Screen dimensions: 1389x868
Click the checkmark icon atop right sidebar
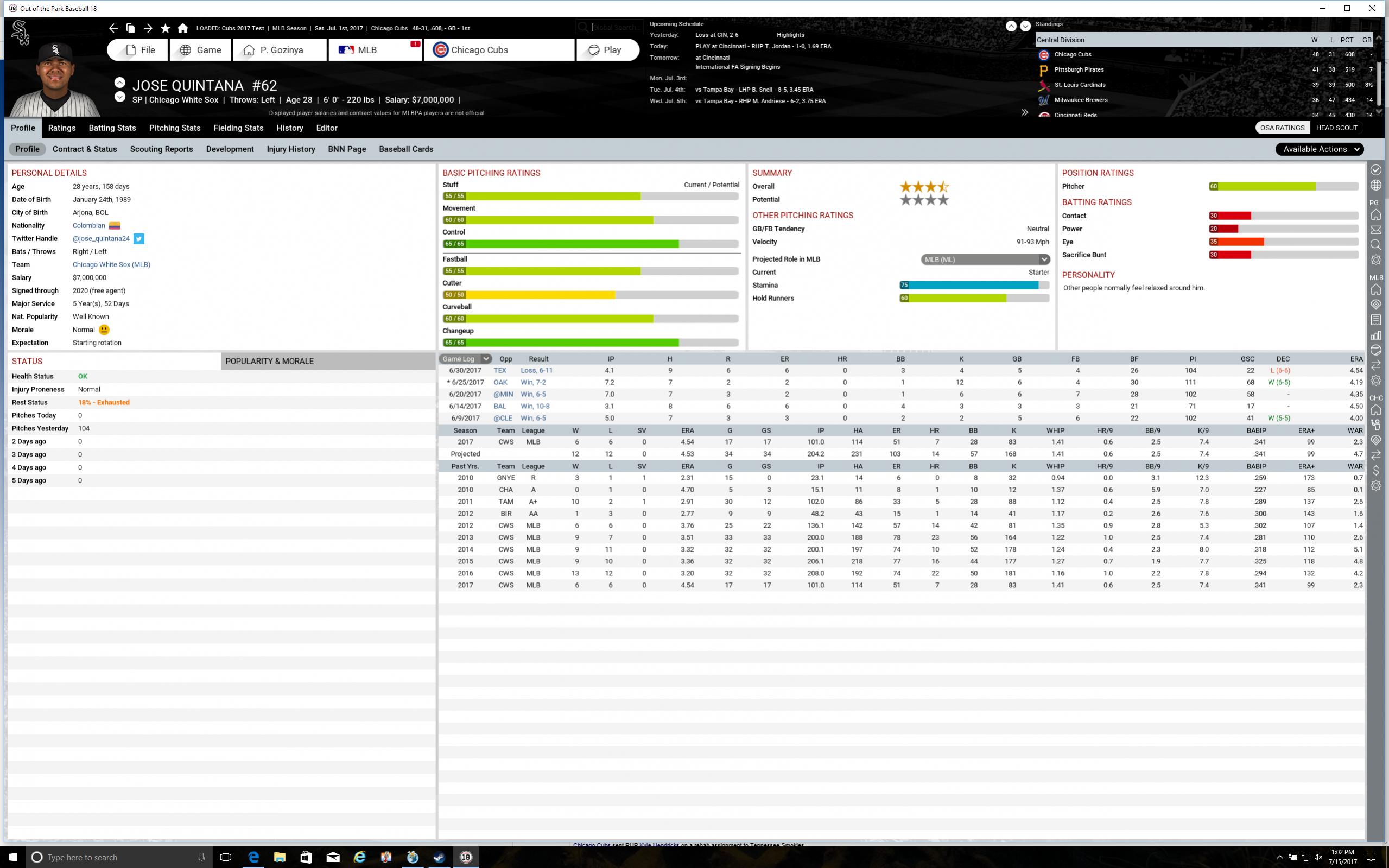[x=1376, y=170]
